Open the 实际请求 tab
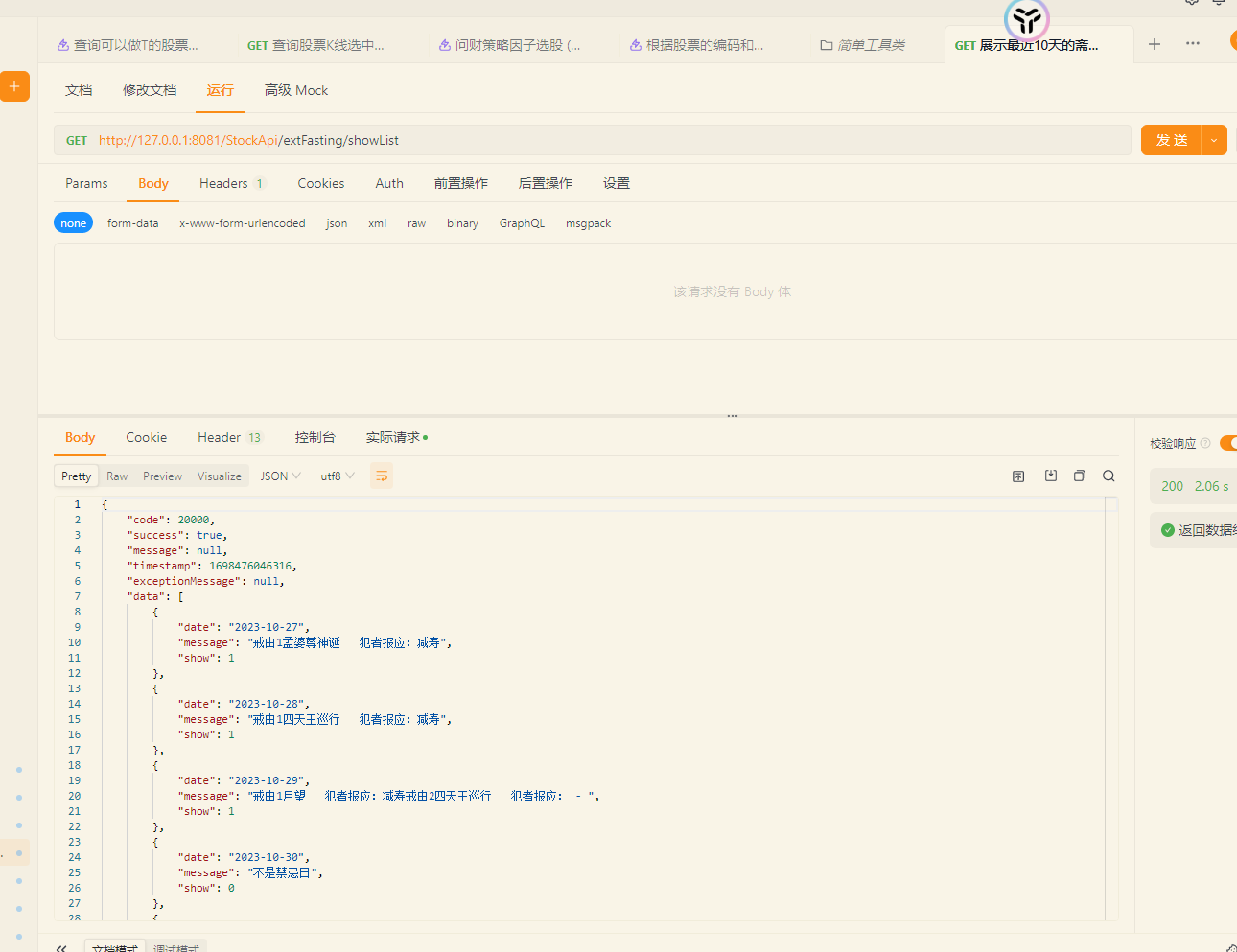Viewport: 1237px width, 952px height. point(397,437)
